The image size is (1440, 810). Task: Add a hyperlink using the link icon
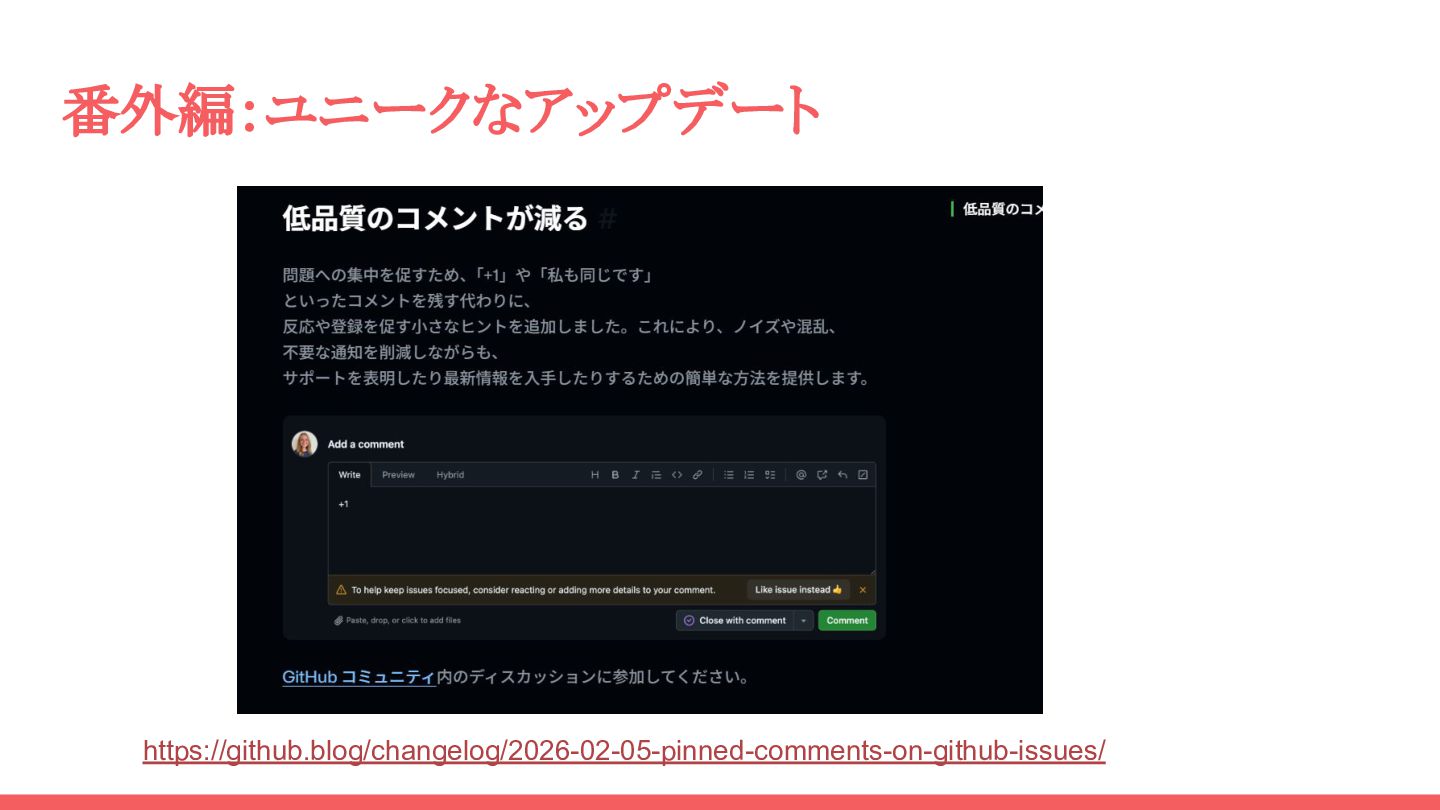tap(698, 475)
